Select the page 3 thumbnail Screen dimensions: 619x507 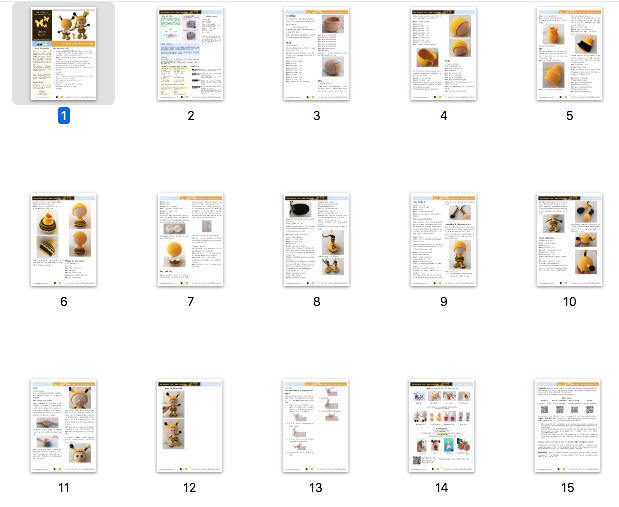pyautogui.click(x=316, y=54)
